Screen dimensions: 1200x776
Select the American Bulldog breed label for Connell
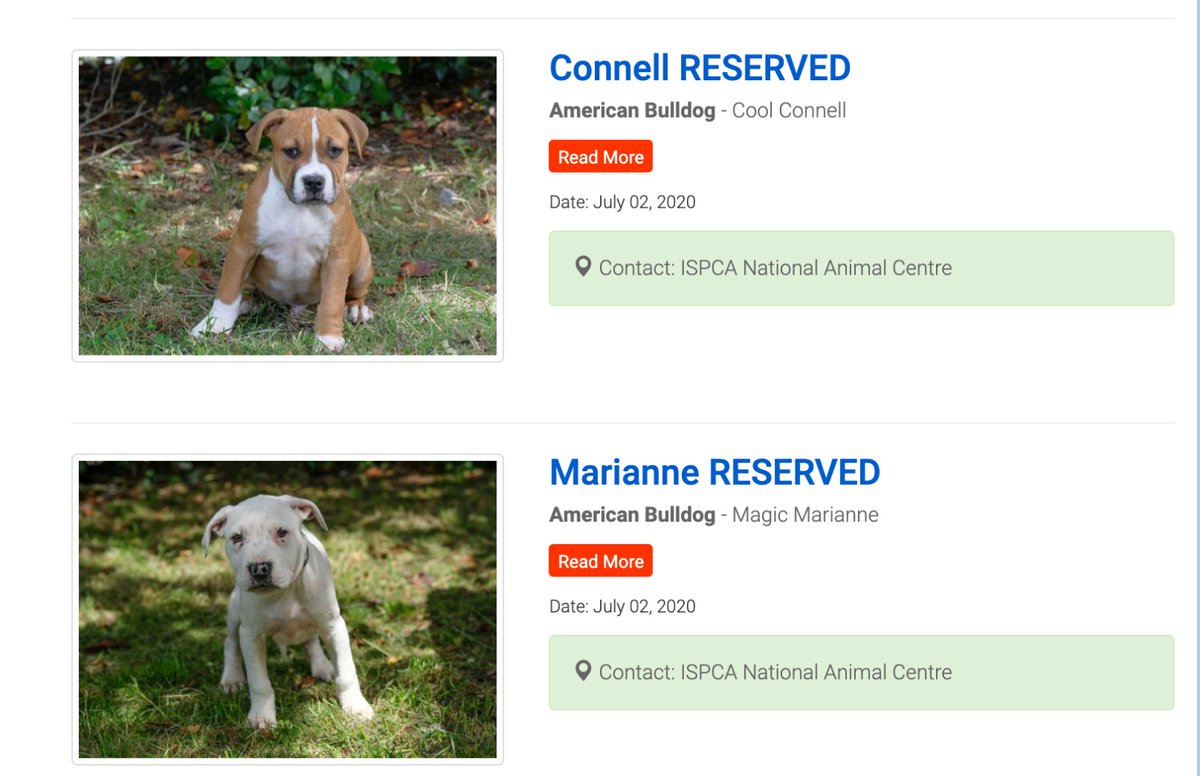pos(632,110)
